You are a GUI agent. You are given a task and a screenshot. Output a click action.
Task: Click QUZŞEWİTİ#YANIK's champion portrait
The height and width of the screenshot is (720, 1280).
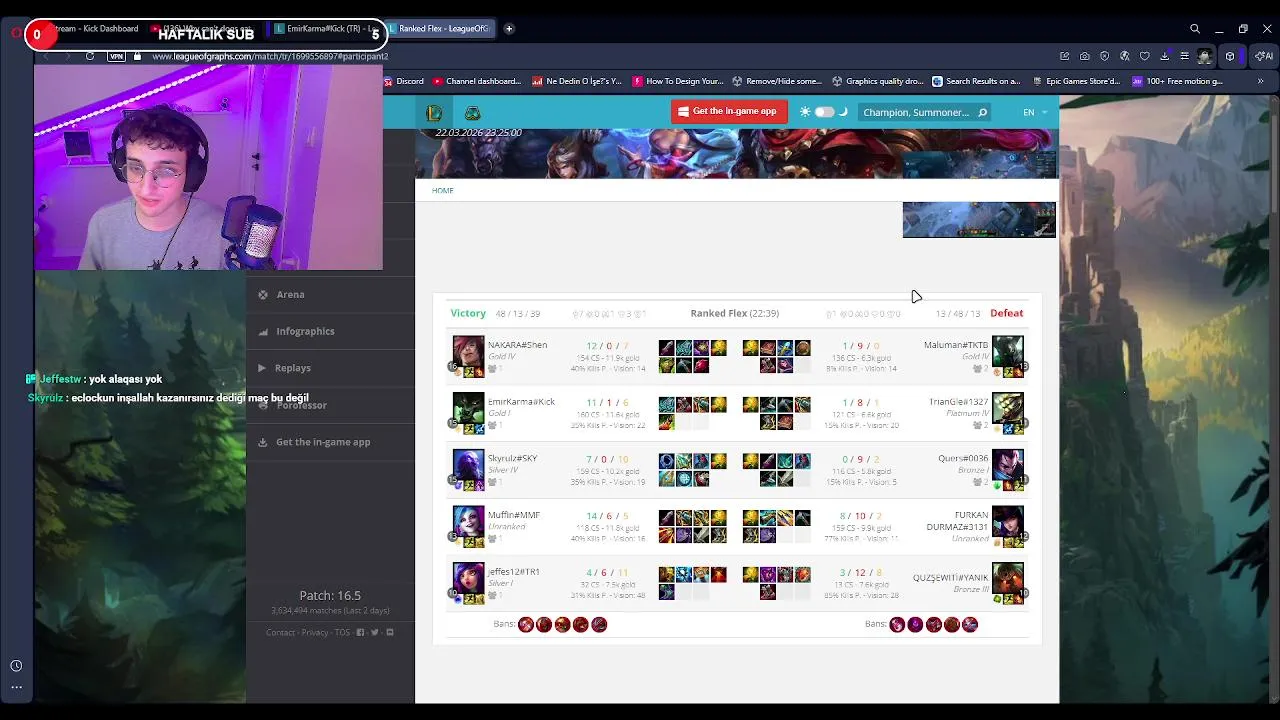click(x=1007, y=579)
